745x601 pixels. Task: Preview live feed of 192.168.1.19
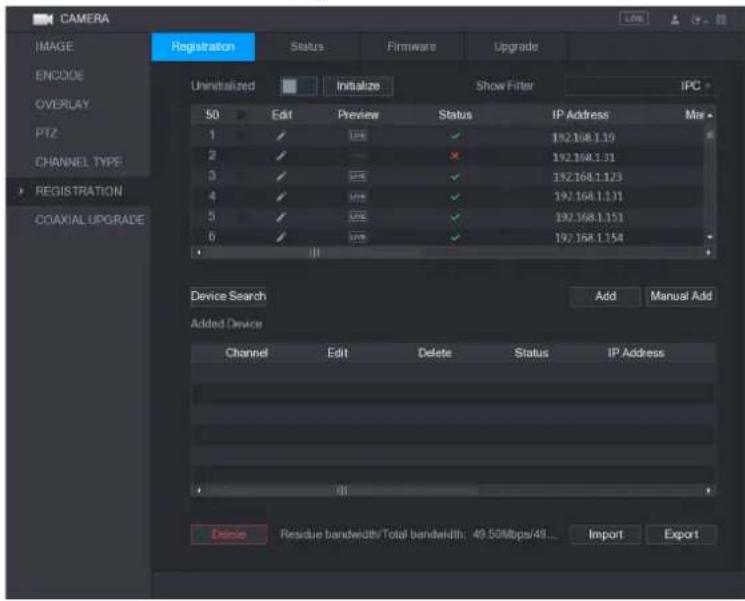coord(358,136)
